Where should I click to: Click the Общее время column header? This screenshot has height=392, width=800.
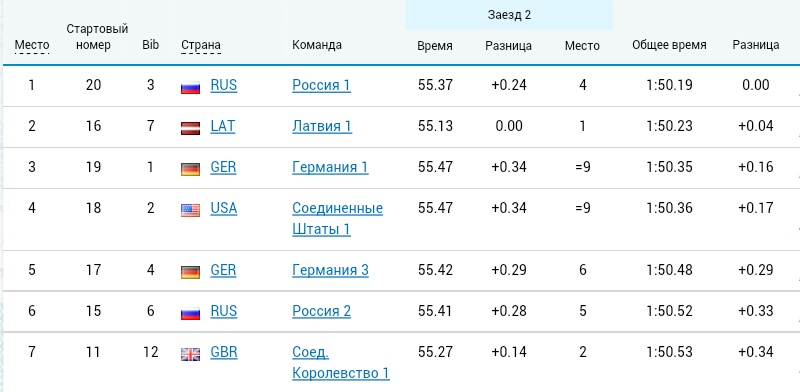click(669, 45)
